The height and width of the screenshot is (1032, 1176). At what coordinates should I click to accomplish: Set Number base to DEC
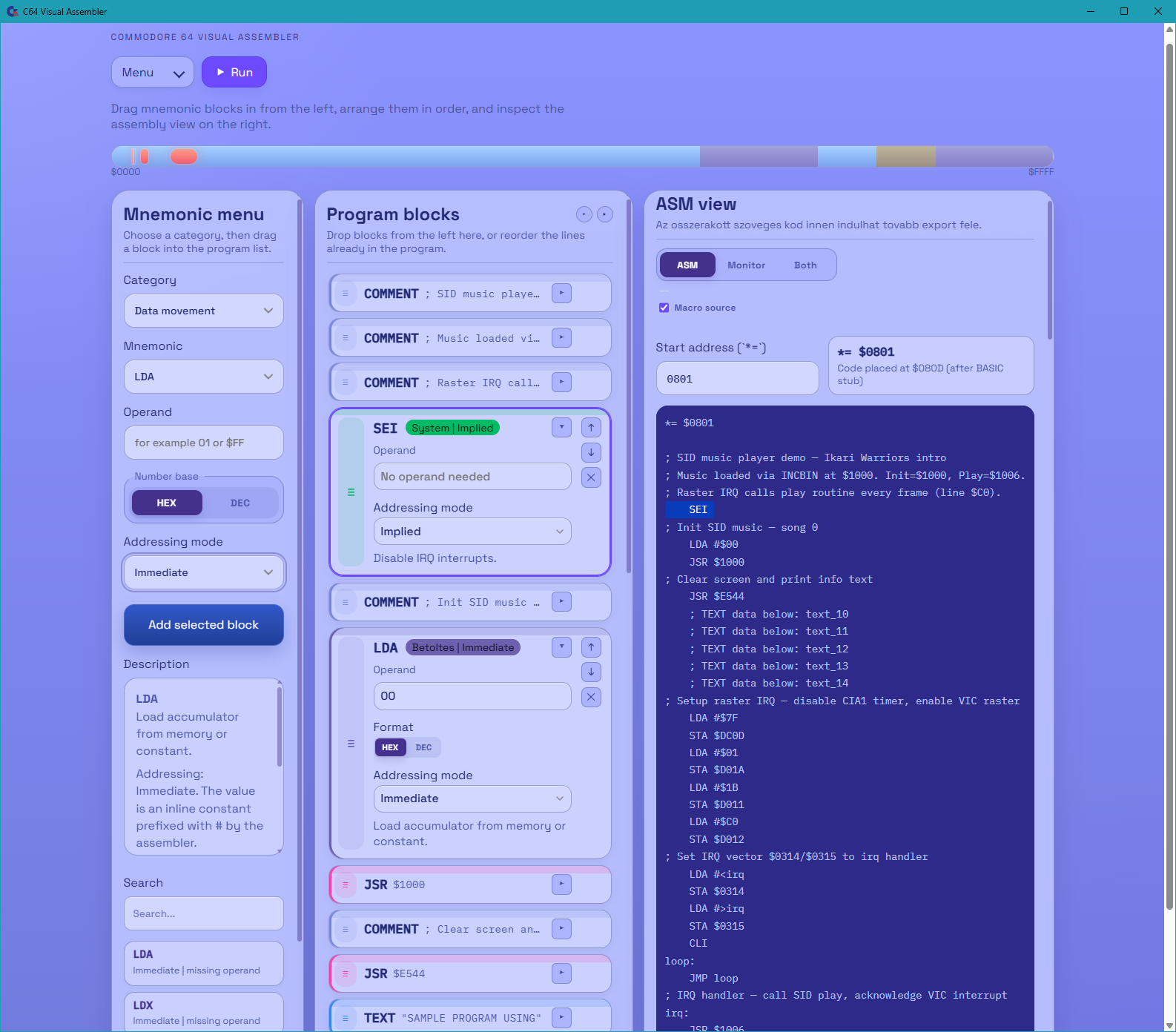pyautogui.click(x=240, y=503)
